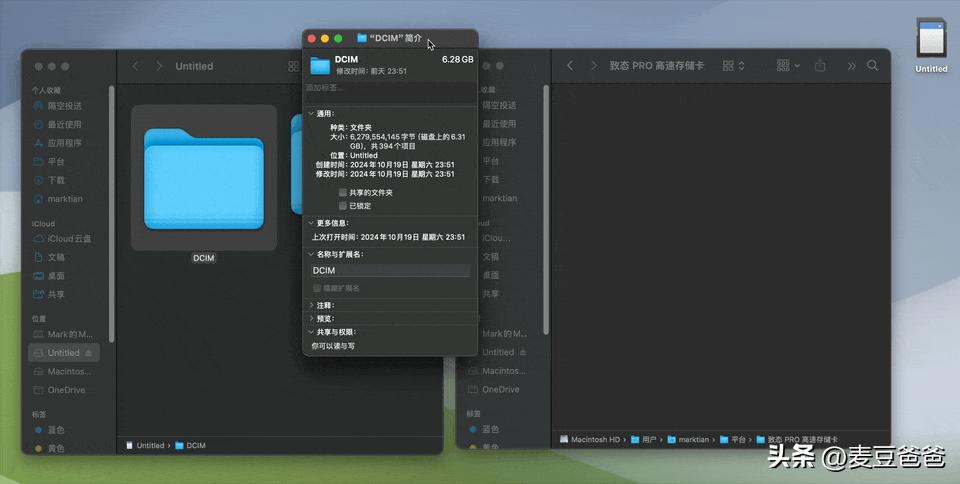This screenshot has height=484, width=960.
Task: Eject Untitled in the Untitled window sidebar
Action: point(89,353)
